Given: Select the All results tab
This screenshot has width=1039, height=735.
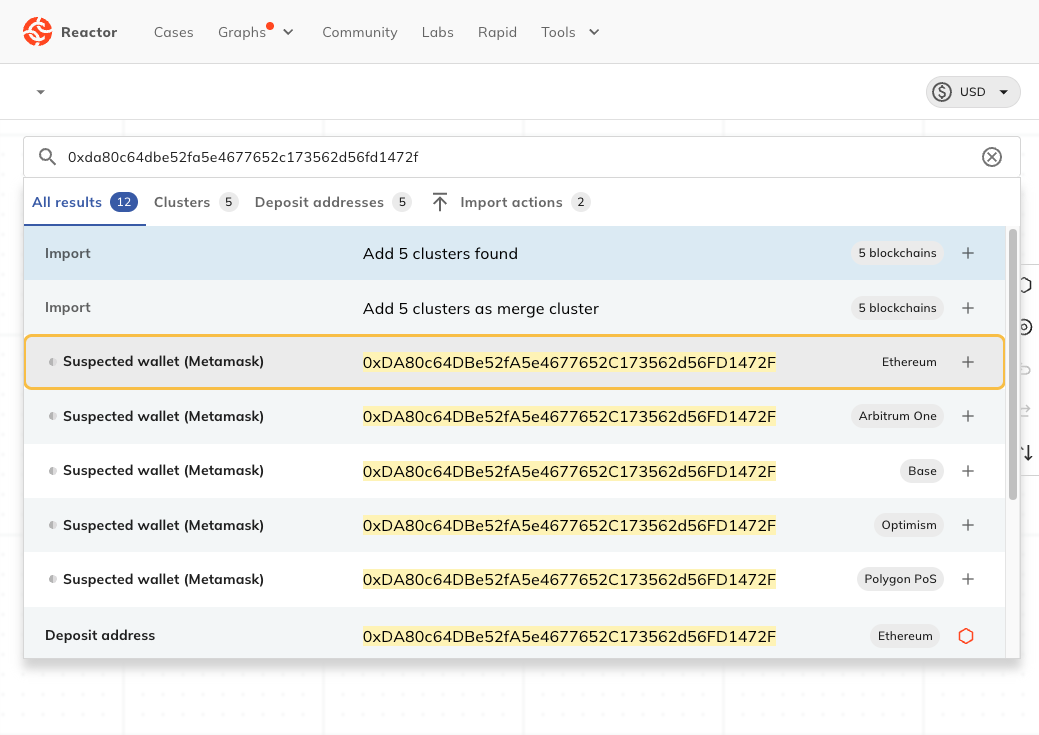Looking at the screenshot, I should 85,202.
